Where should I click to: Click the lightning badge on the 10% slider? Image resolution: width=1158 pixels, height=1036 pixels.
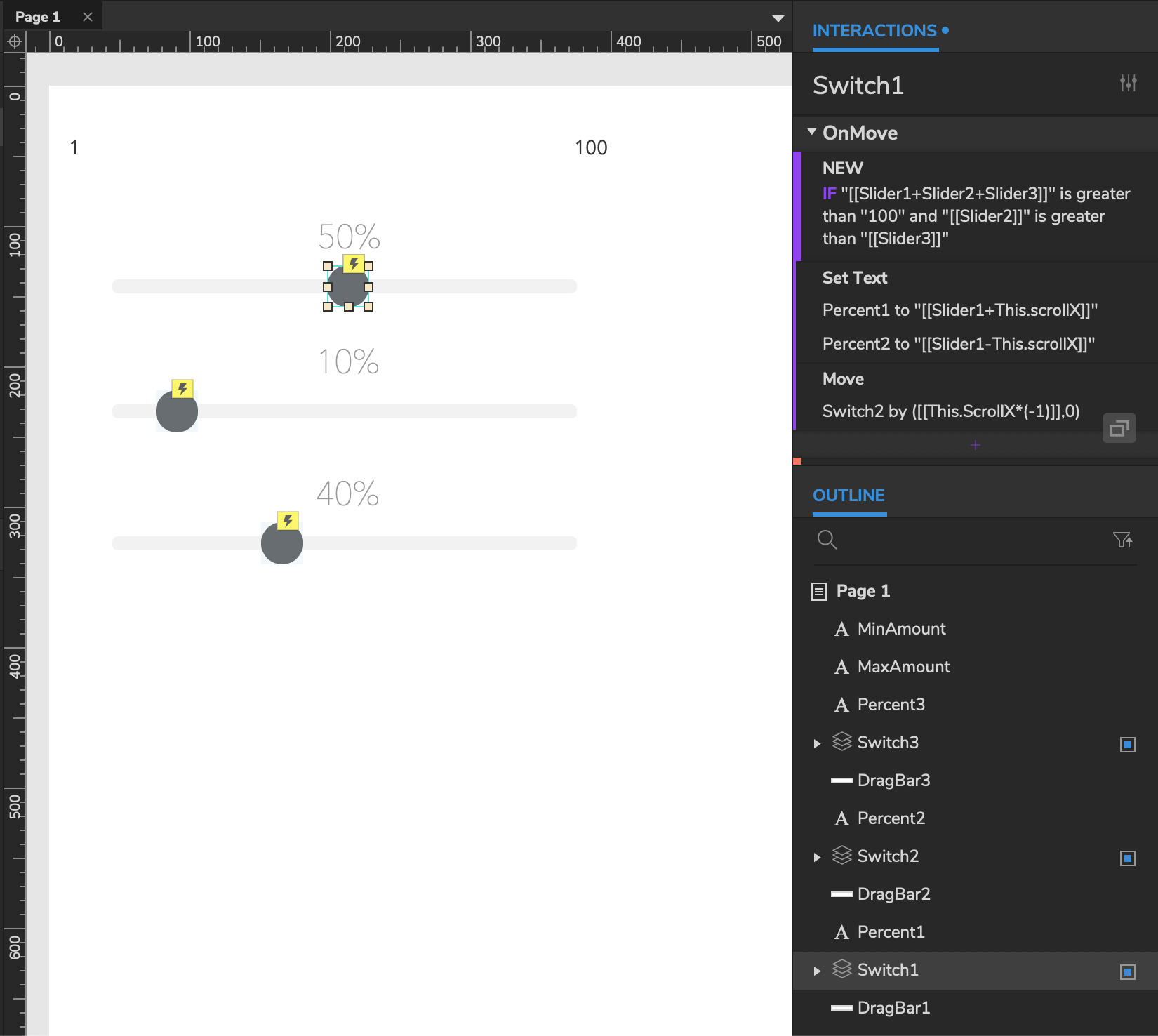182,389
